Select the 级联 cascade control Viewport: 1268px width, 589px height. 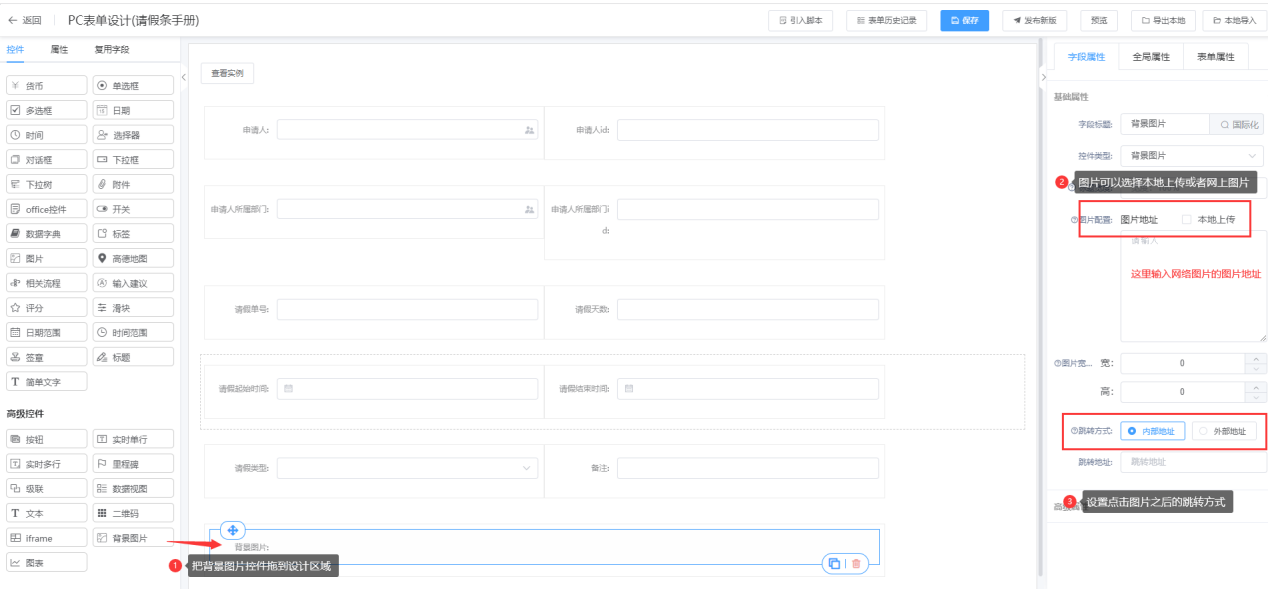pyautogui.click(x=46, y=488)
